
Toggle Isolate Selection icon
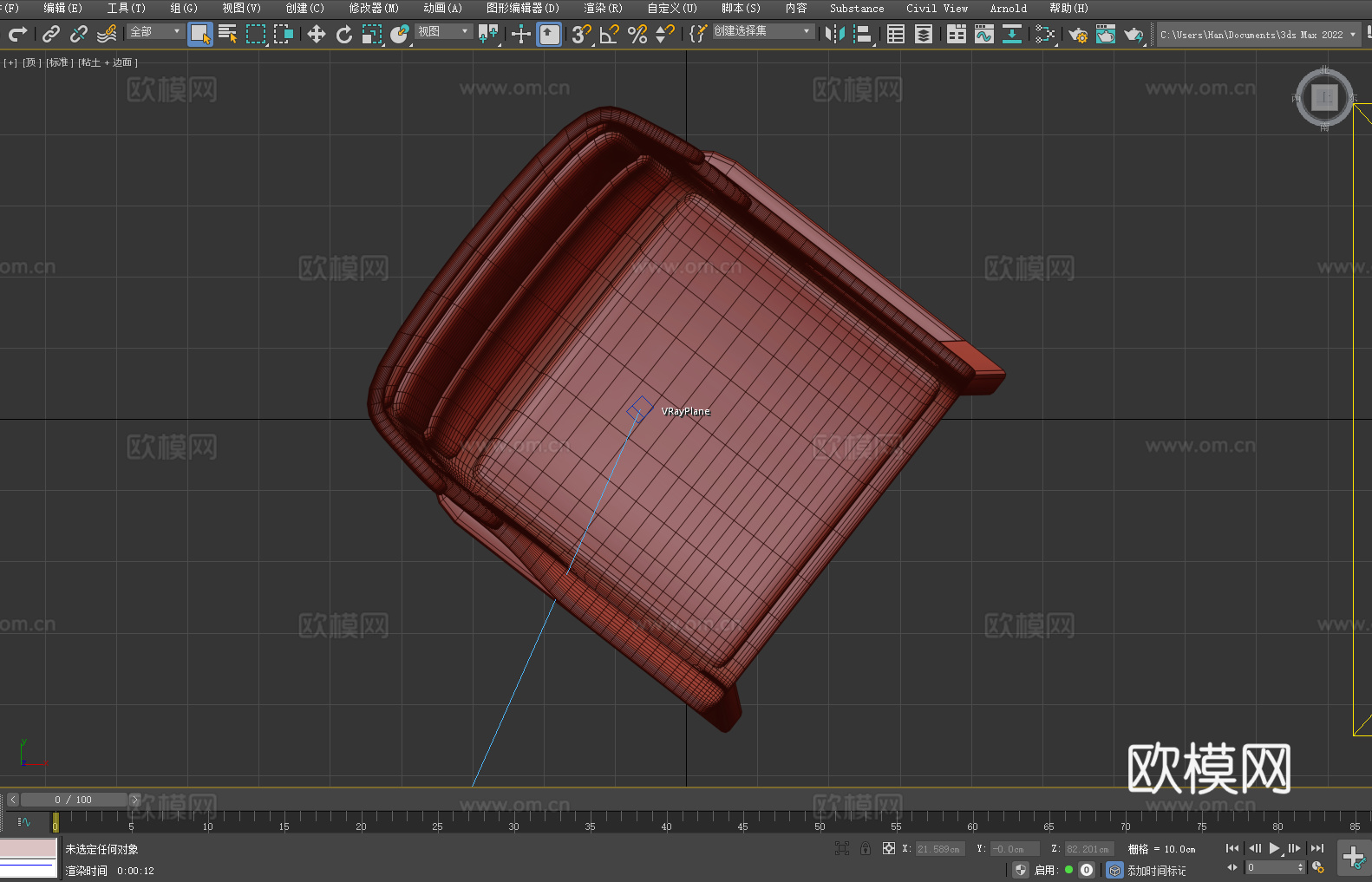click(x=841, y=848)
